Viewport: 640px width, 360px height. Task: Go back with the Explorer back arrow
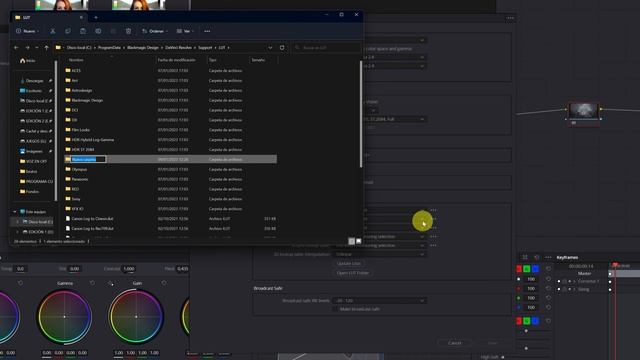tap(16, 48)
